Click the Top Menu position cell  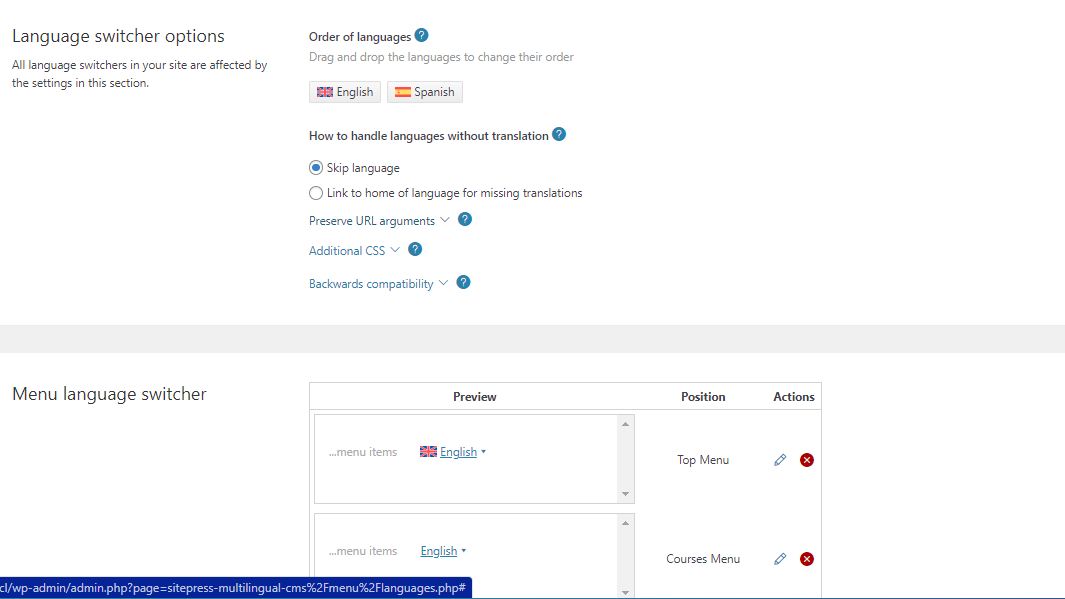tap(703, 460)
